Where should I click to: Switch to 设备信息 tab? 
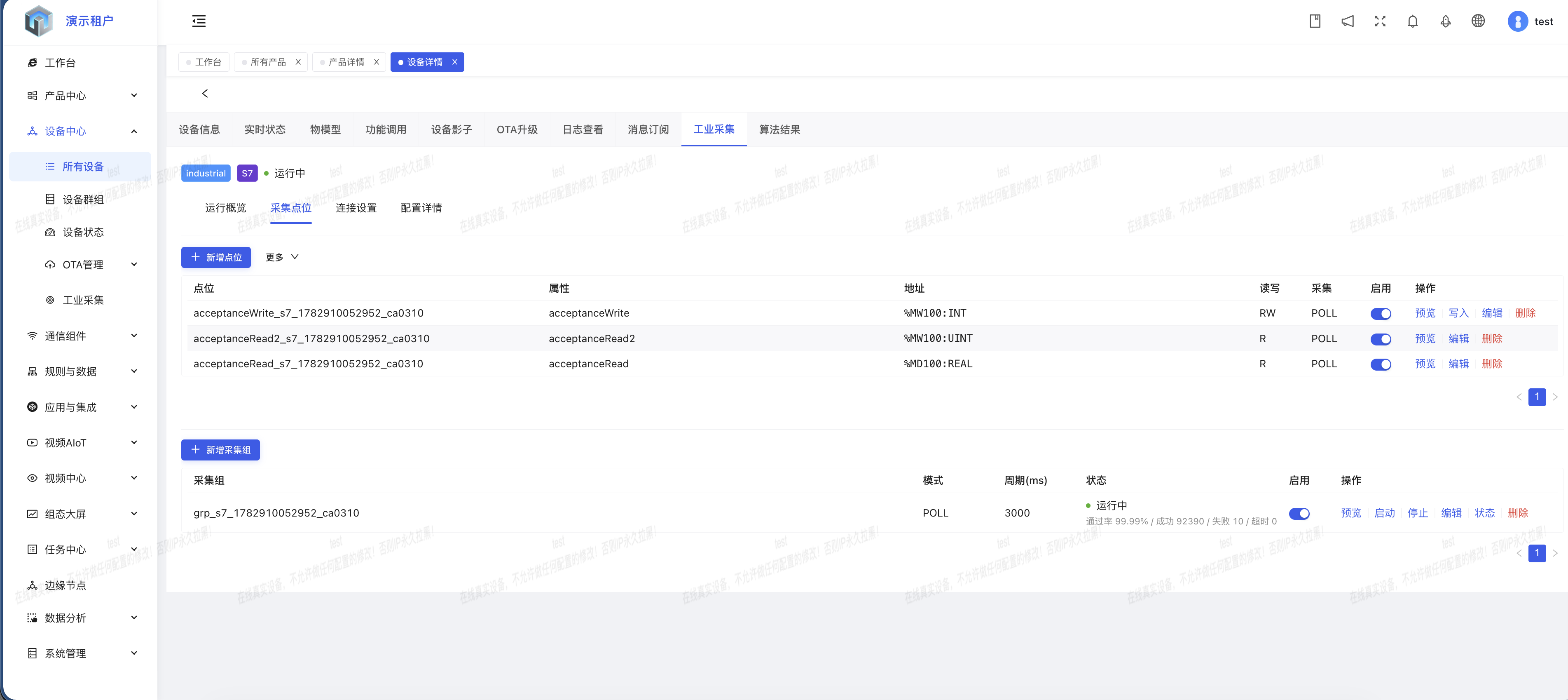click(x=199, y=130)
